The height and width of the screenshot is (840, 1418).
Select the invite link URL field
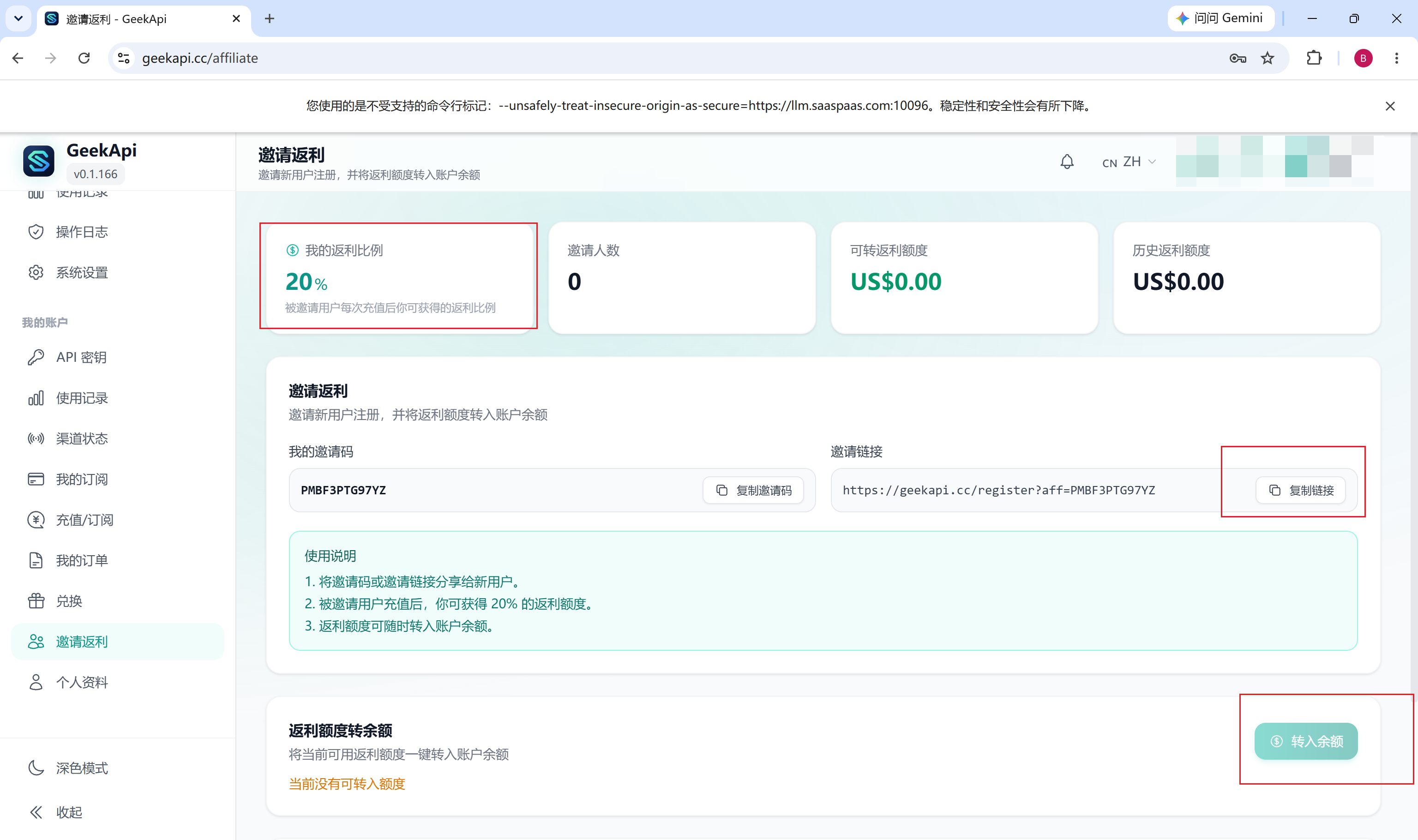[x=1094, y=490]
